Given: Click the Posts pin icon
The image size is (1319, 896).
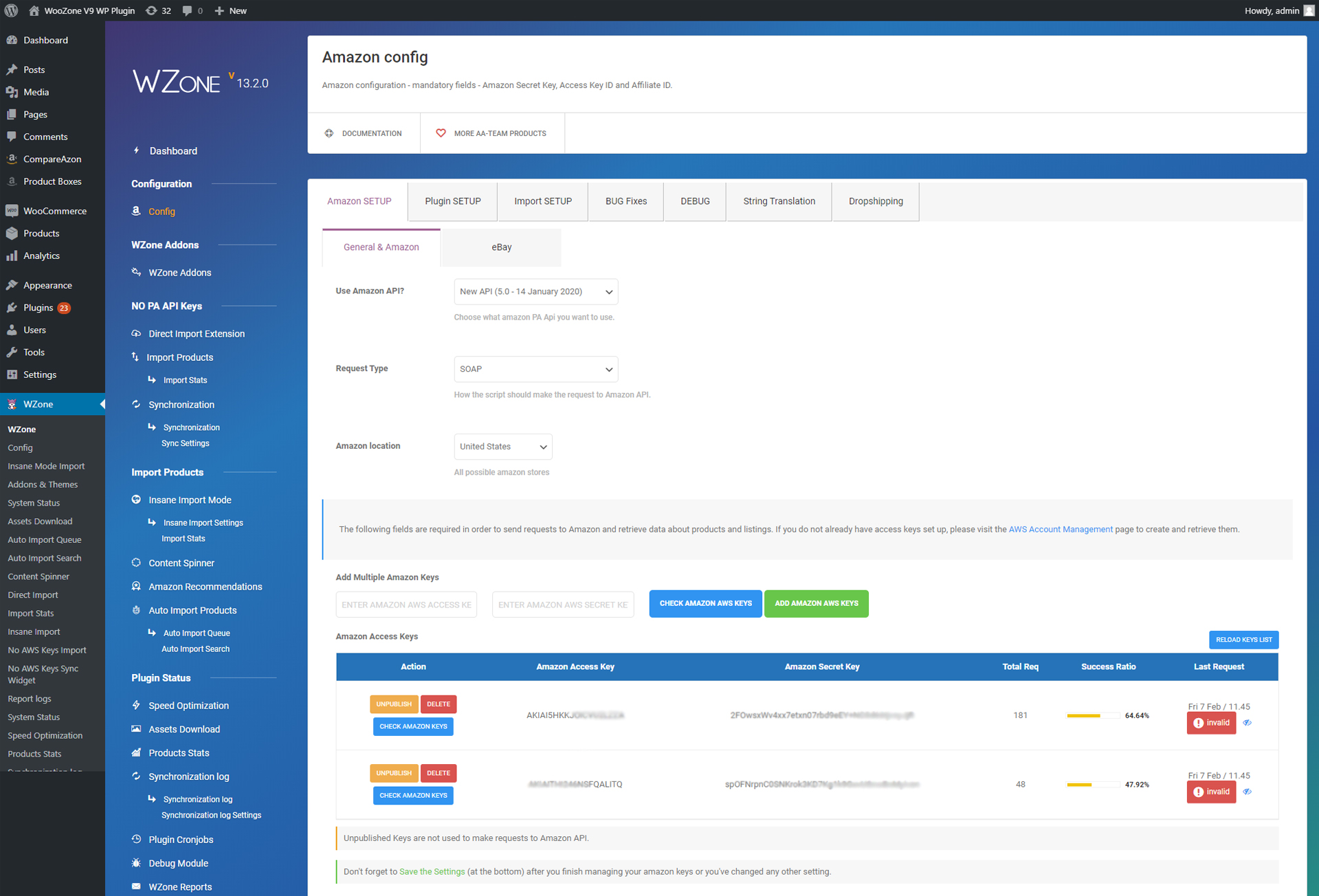Looking at the screenshot, I should point(12,69).
